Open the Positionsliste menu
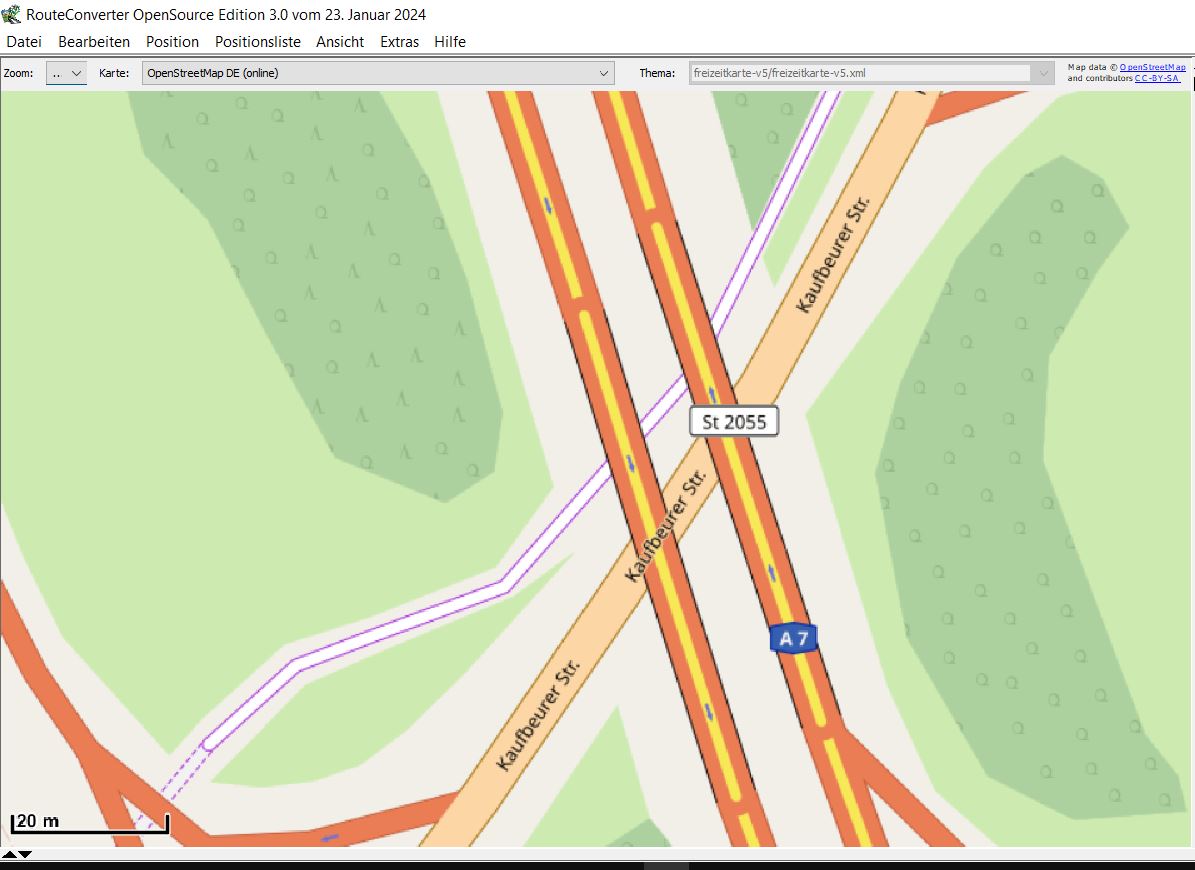This screenshot has height=870, width=1195. (x=257, y=42)
